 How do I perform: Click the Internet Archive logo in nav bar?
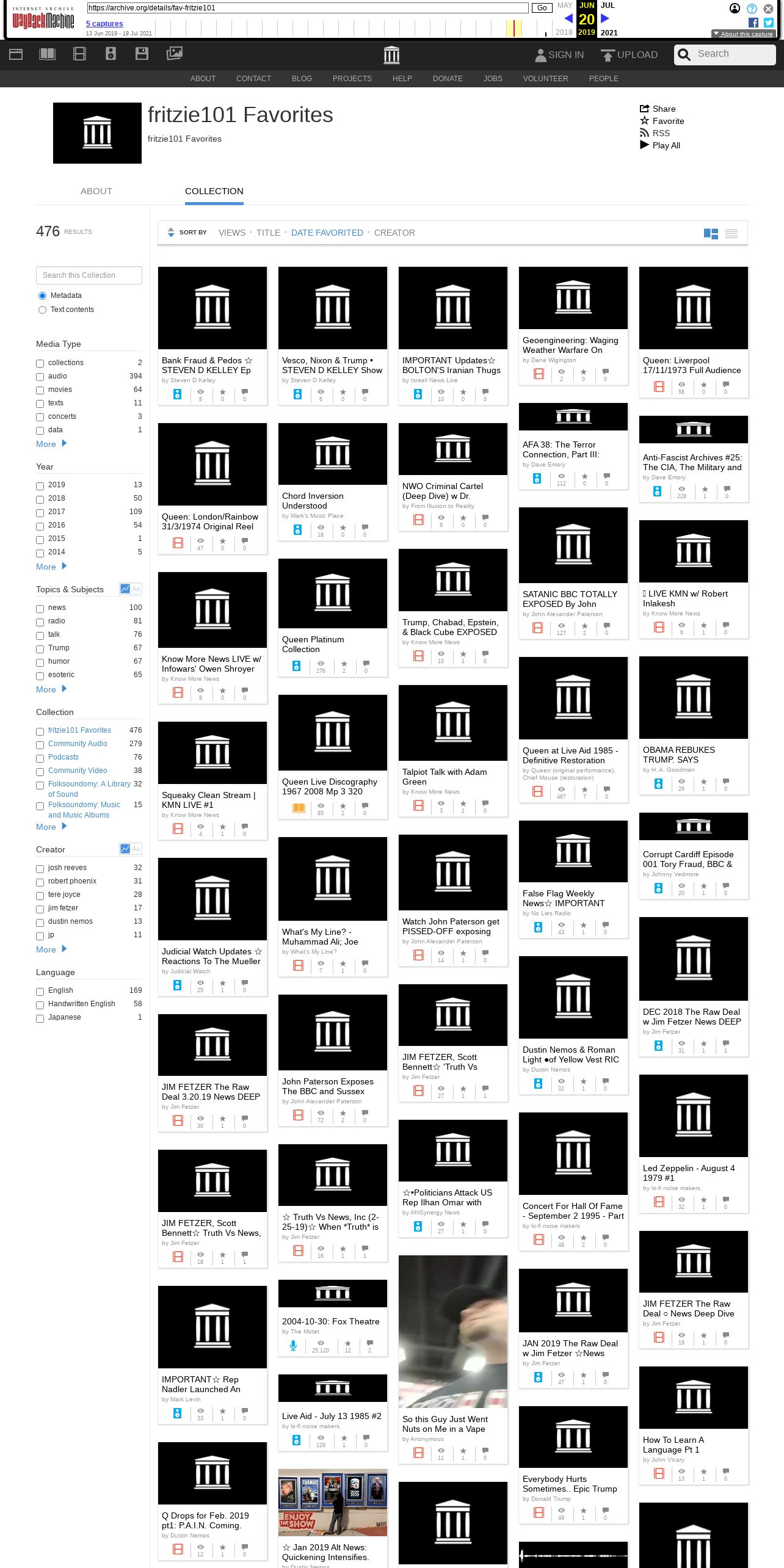(391, 55)
